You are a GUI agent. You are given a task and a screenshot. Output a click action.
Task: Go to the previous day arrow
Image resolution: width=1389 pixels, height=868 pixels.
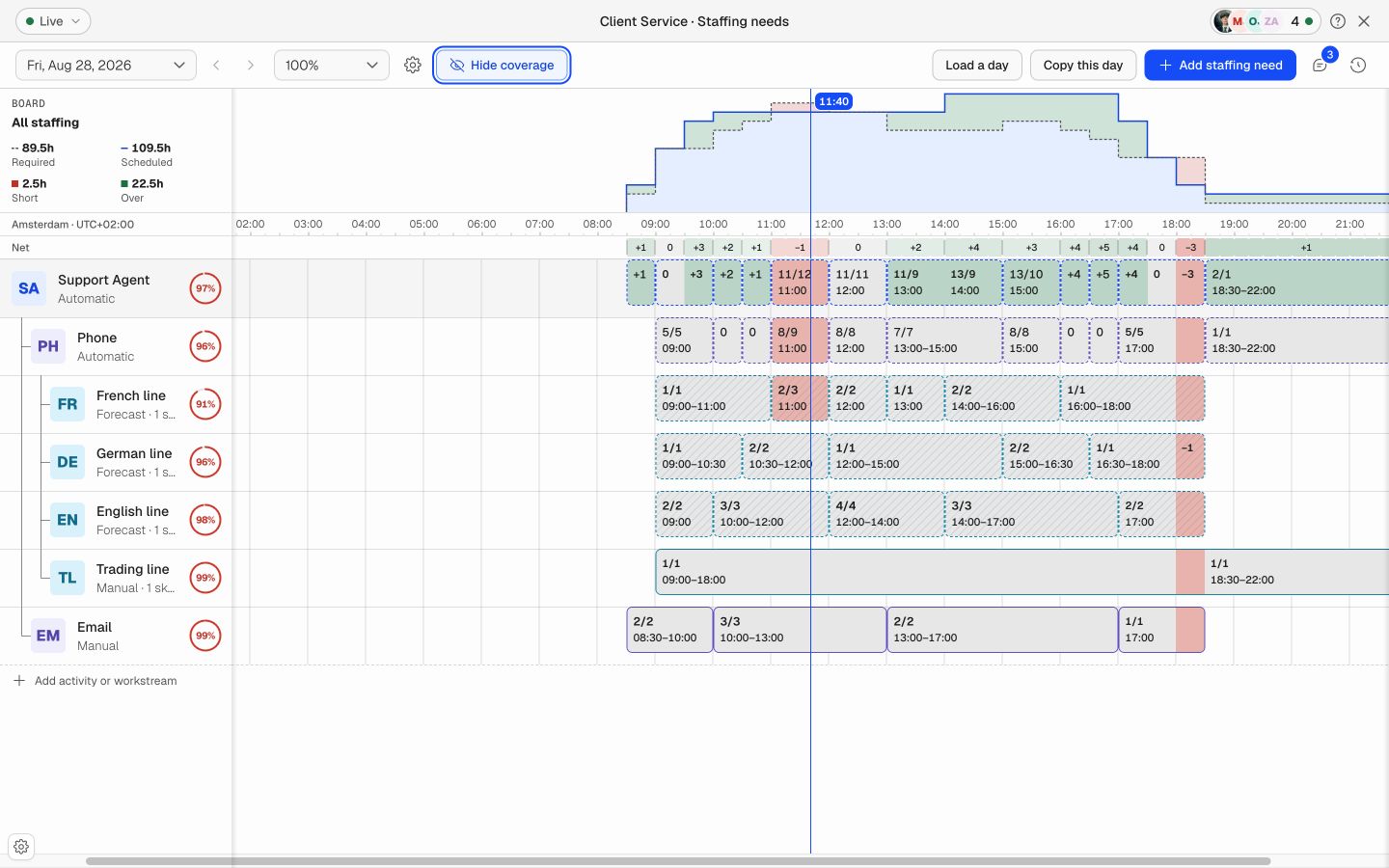coord(217,65)
